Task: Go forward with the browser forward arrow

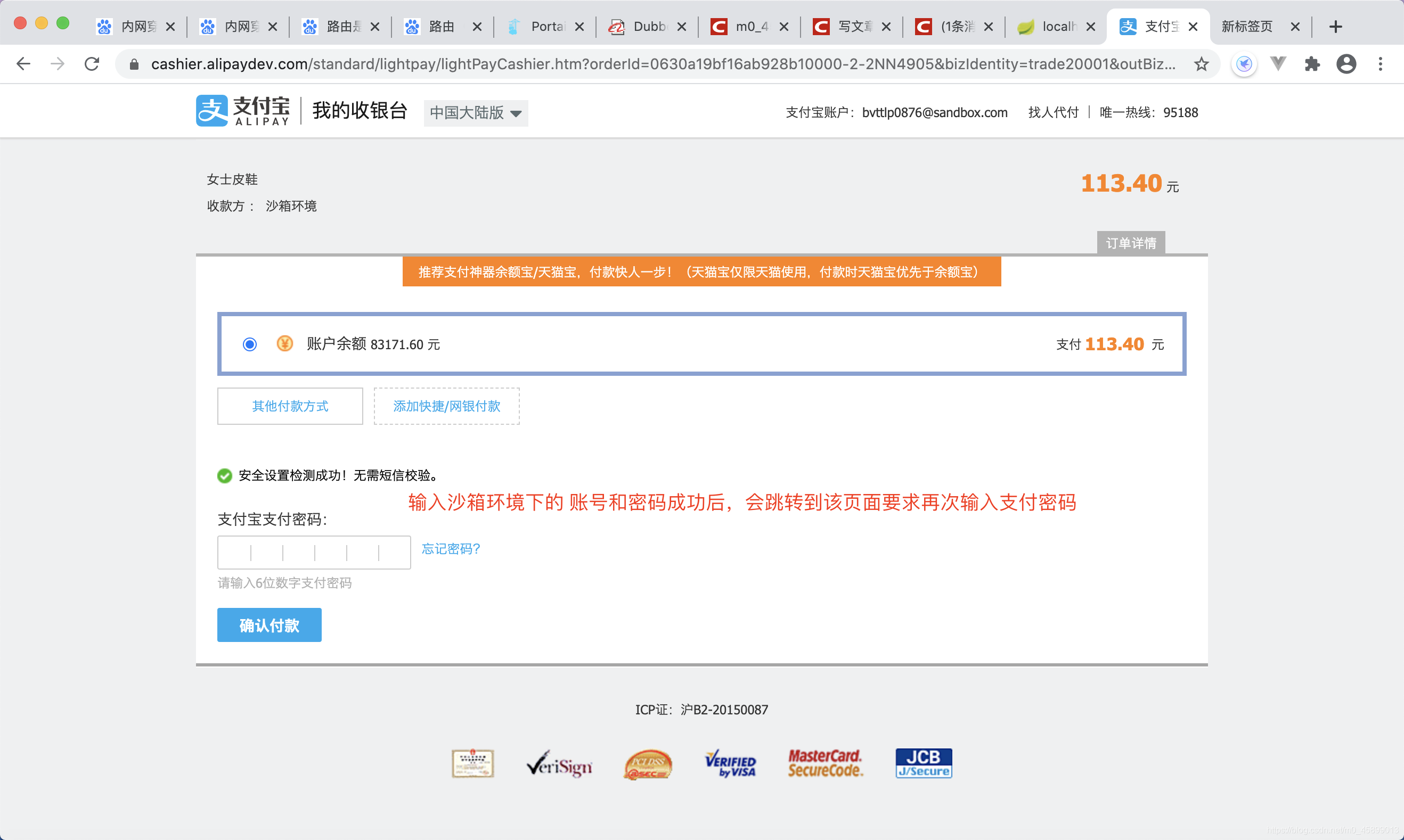Action: (x=57, y=64)
